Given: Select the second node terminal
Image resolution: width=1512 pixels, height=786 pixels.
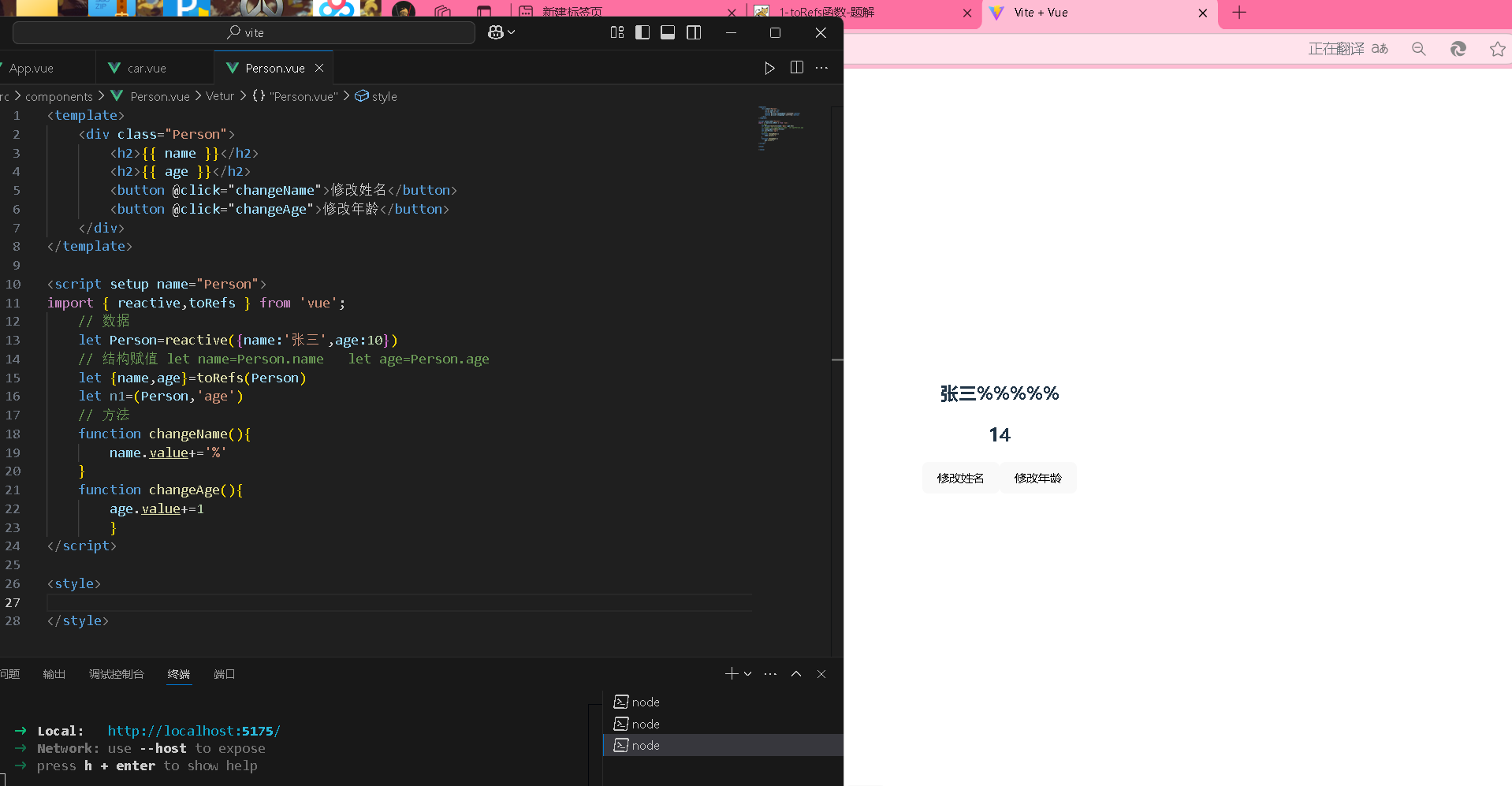Looking at the screenshot, I should pos(723,724).
